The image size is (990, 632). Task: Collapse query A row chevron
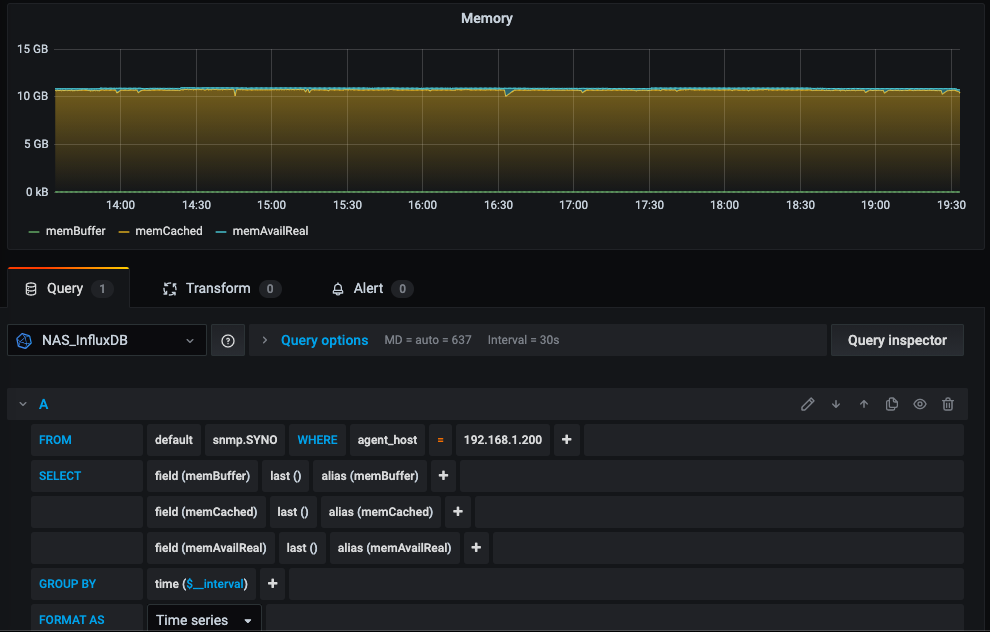tap(23, 404)
